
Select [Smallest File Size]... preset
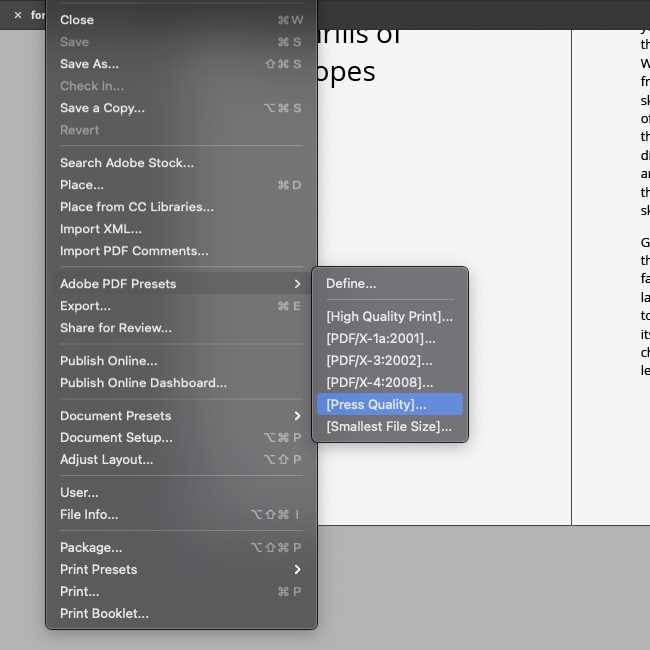[390, 427]
